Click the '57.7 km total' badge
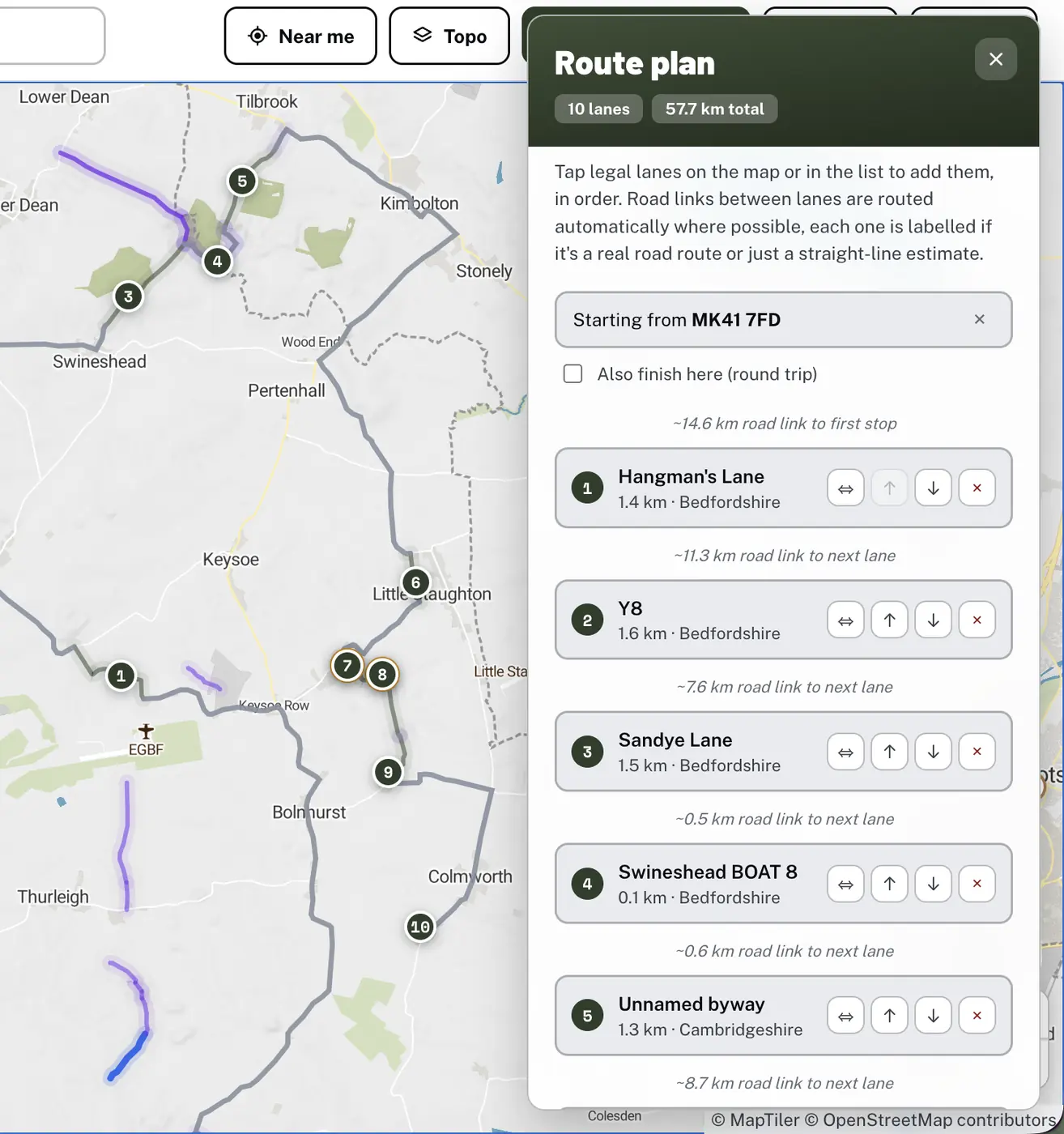 pos(714,109)
